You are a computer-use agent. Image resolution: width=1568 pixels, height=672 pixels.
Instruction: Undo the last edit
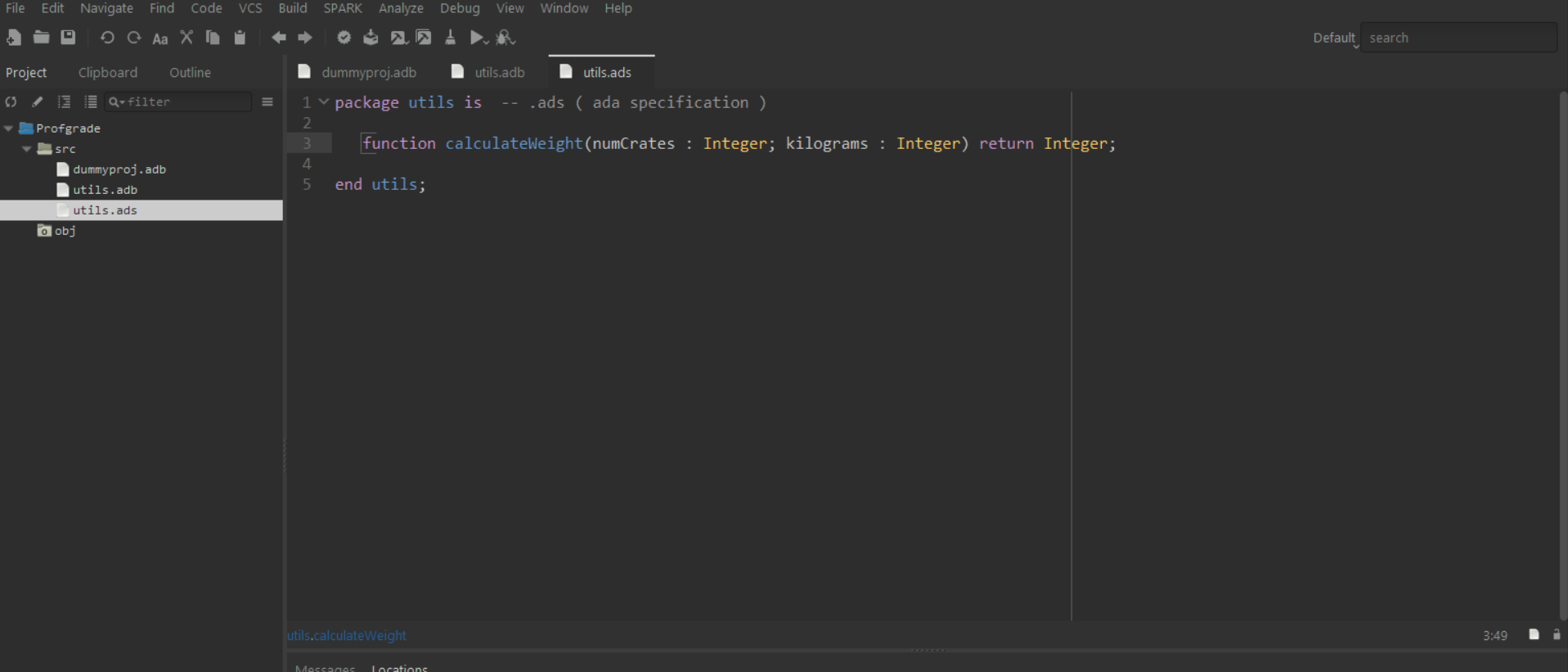click(x=107, y=38)
